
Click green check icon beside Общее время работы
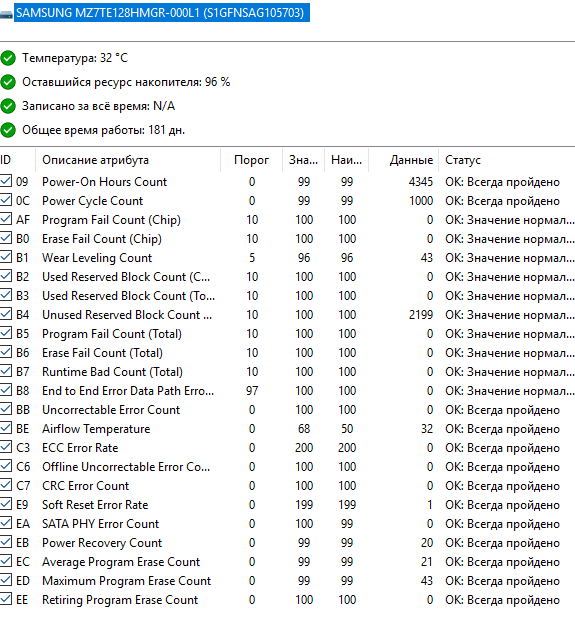[x=8, y=130]
